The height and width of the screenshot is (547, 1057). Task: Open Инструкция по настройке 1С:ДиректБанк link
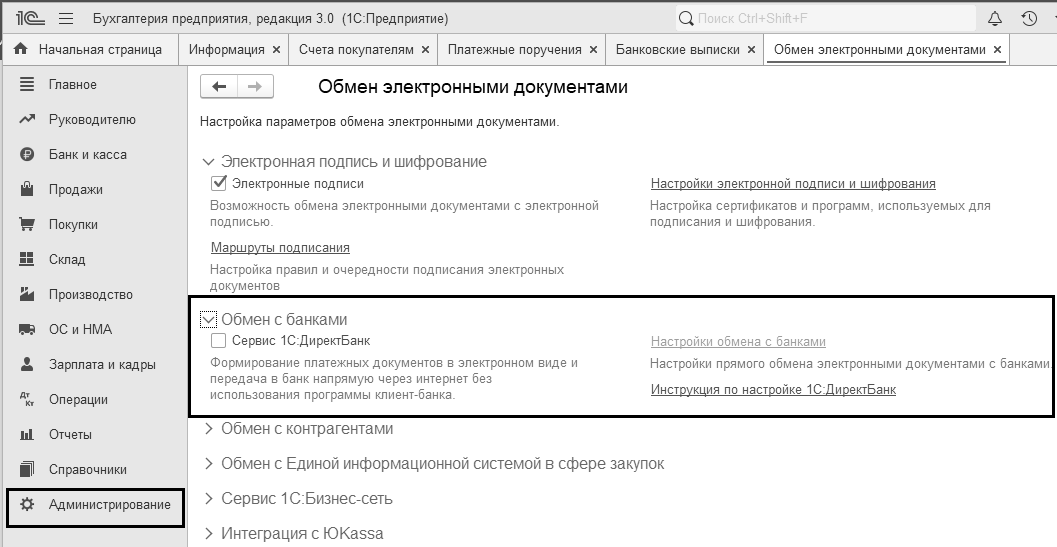773,390
